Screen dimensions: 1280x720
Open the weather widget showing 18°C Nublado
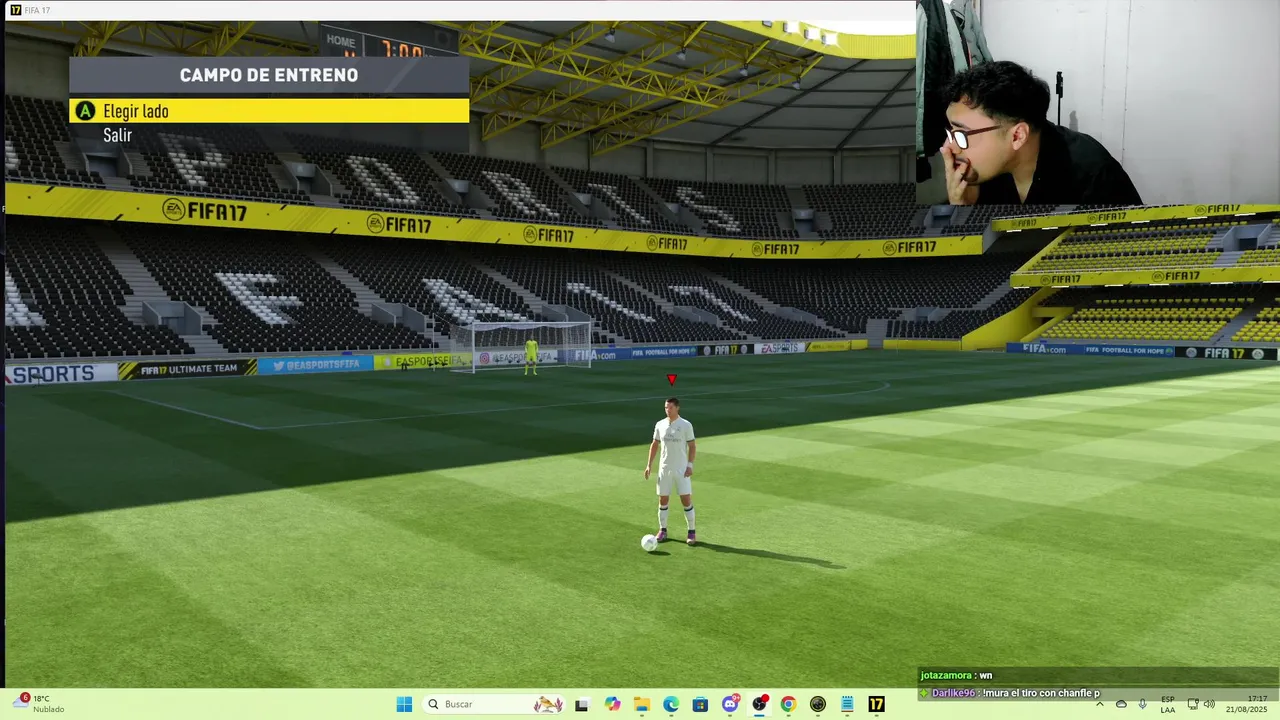[40, 704]
